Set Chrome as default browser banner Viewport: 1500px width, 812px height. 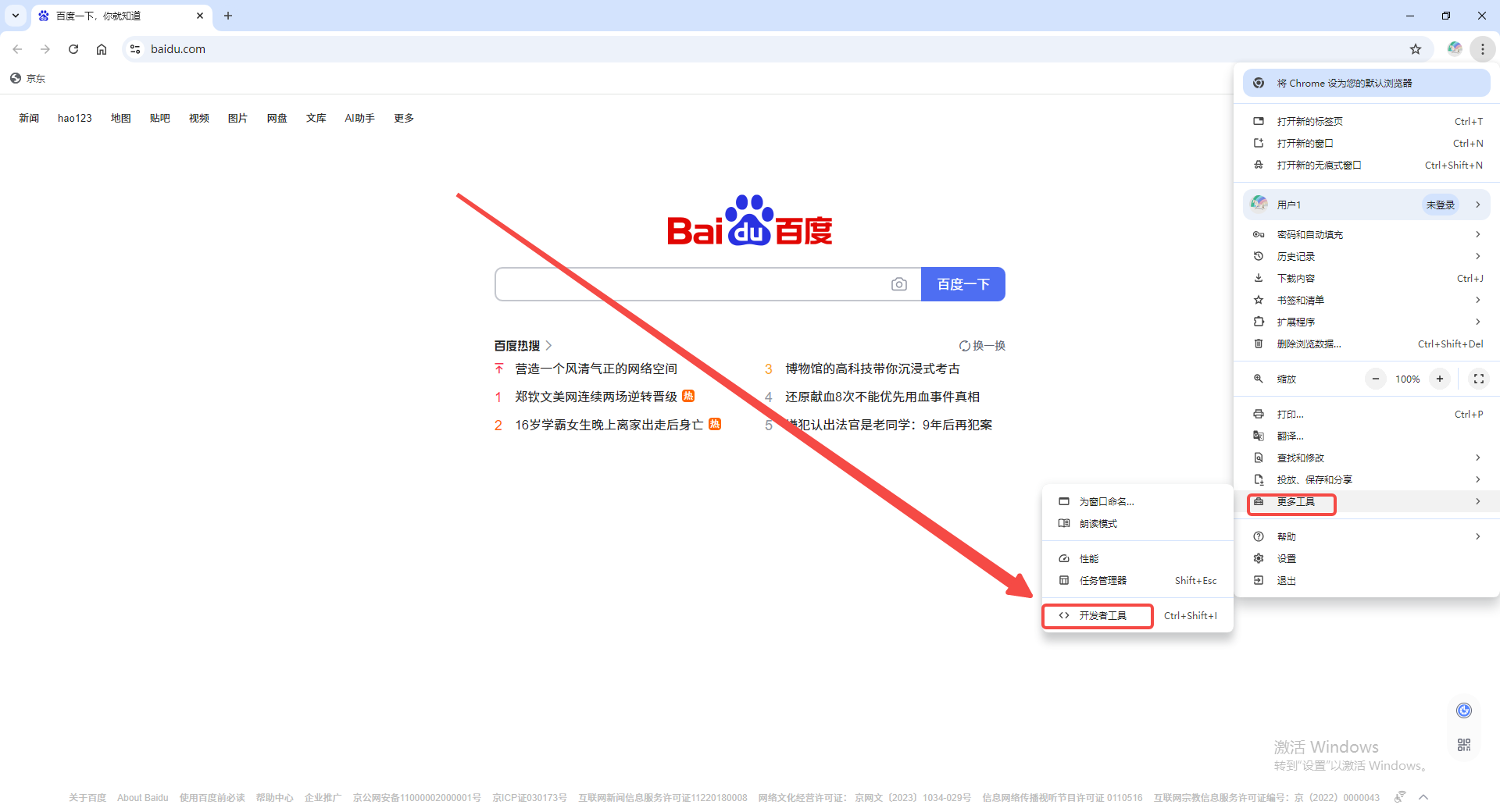tap(1366, 83)
